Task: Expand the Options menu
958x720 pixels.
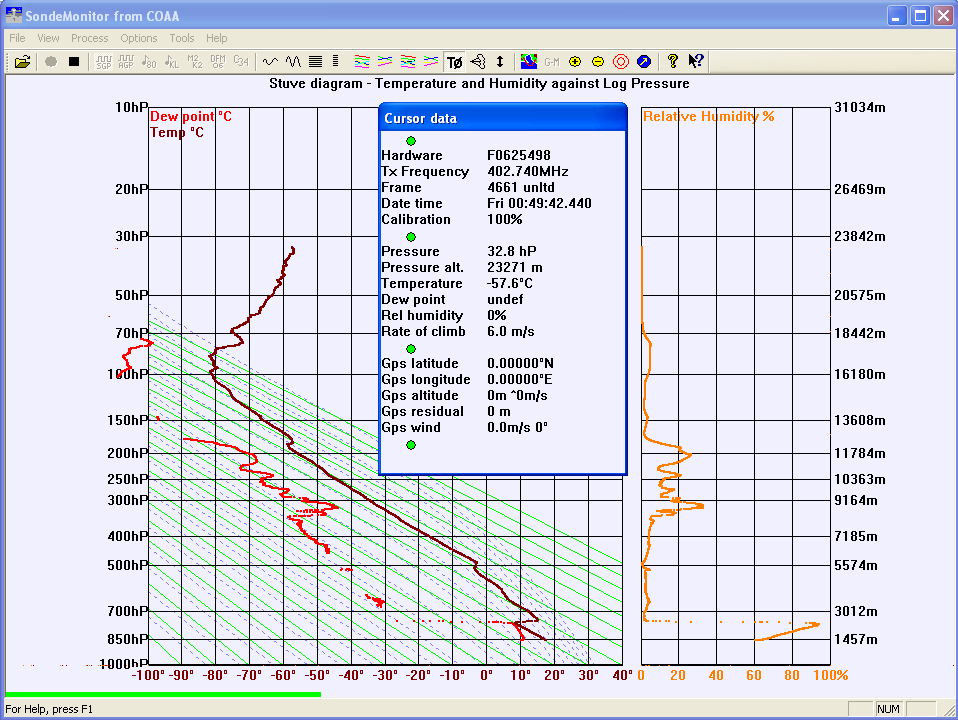Action: pos(139,38)
